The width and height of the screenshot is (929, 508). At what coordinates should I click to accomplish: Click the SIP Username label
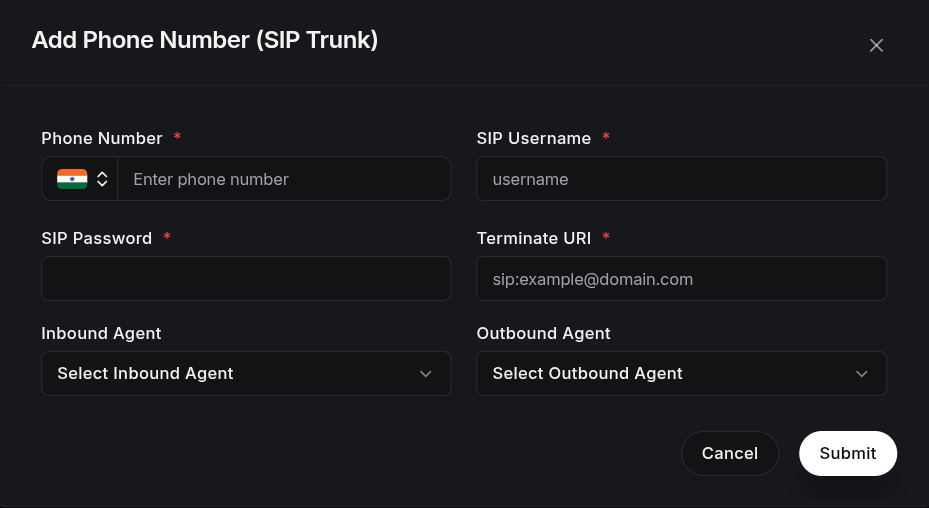coord(534,139)
